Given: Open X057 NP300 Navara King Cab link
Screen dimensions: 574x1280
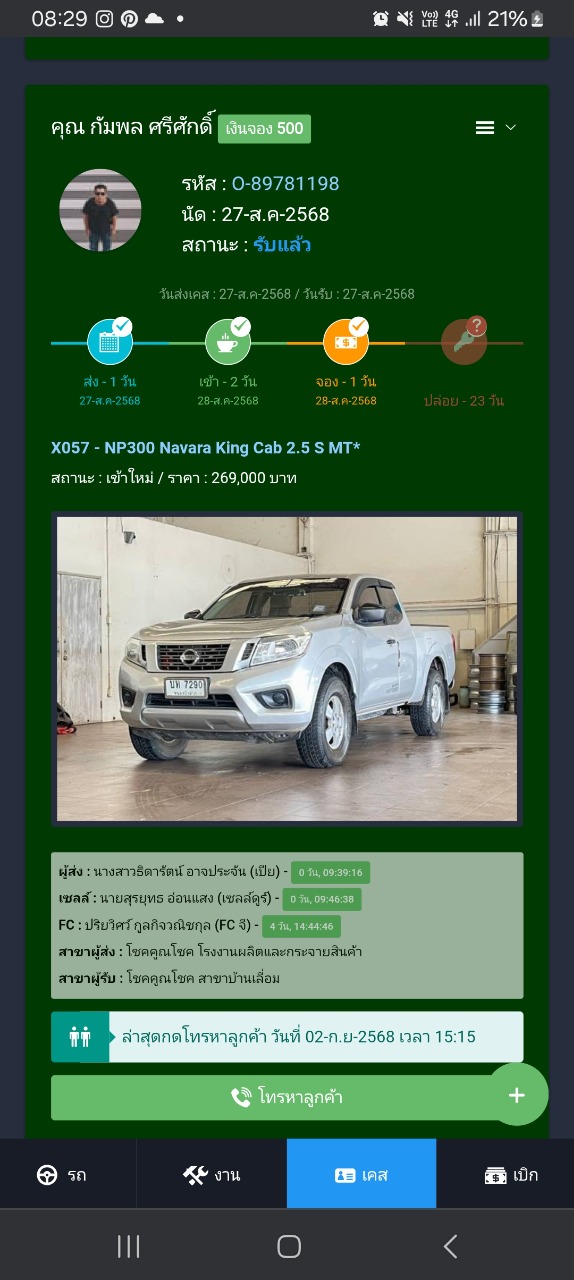Looking at the screenshot, I should pos(206,447).
